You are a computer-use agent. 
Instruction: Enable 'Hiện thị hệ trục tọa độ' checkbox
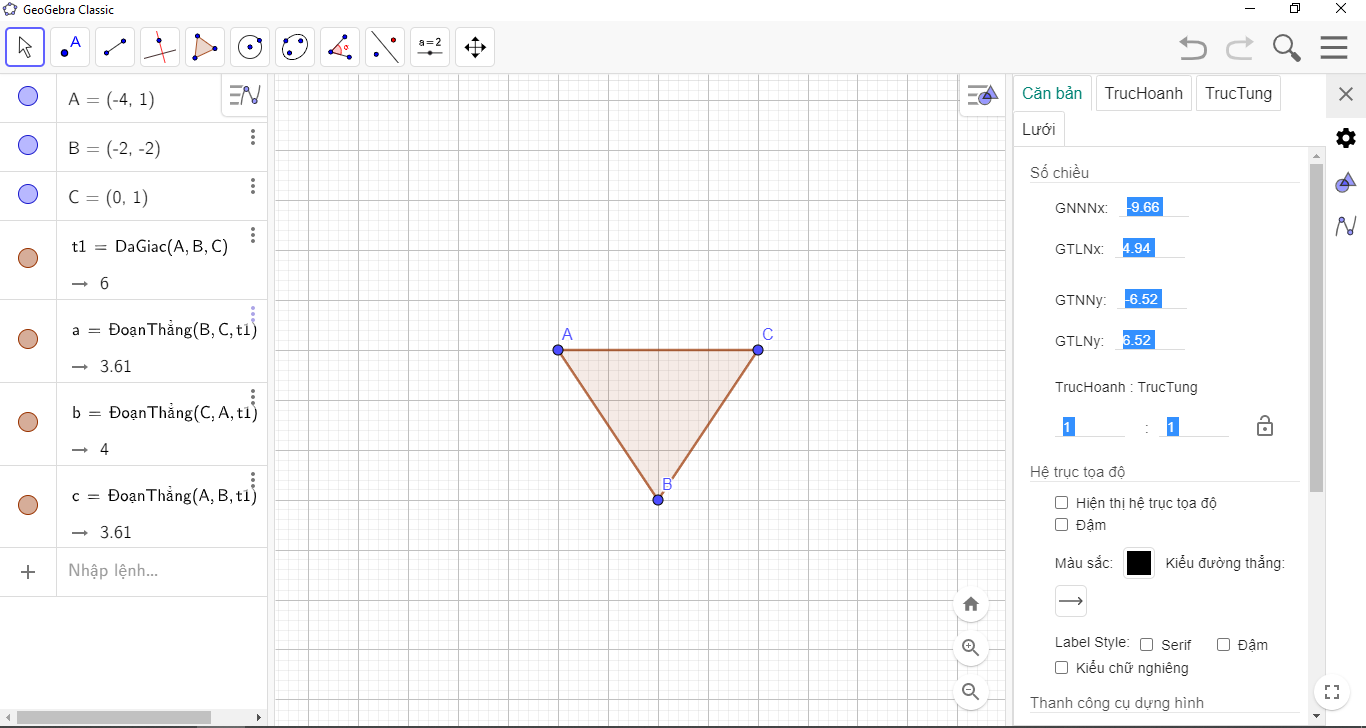[x=1062, y=503]
